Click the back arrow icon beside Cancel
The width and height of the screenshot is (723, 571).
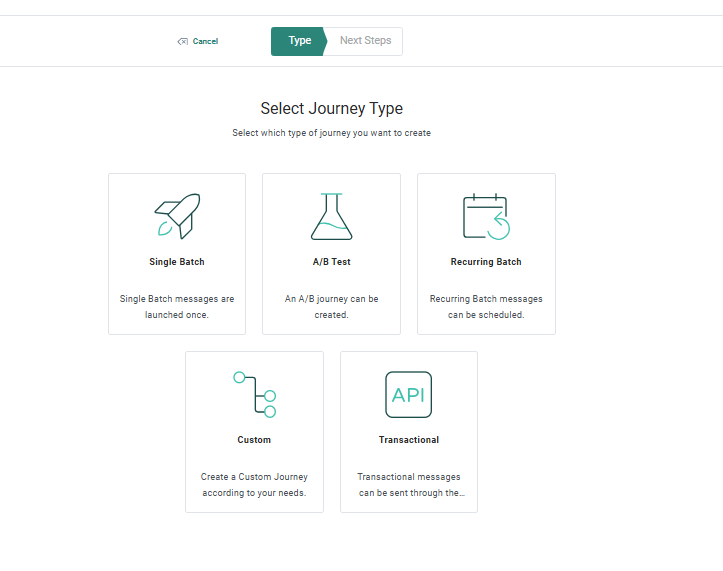click(182, 42)
